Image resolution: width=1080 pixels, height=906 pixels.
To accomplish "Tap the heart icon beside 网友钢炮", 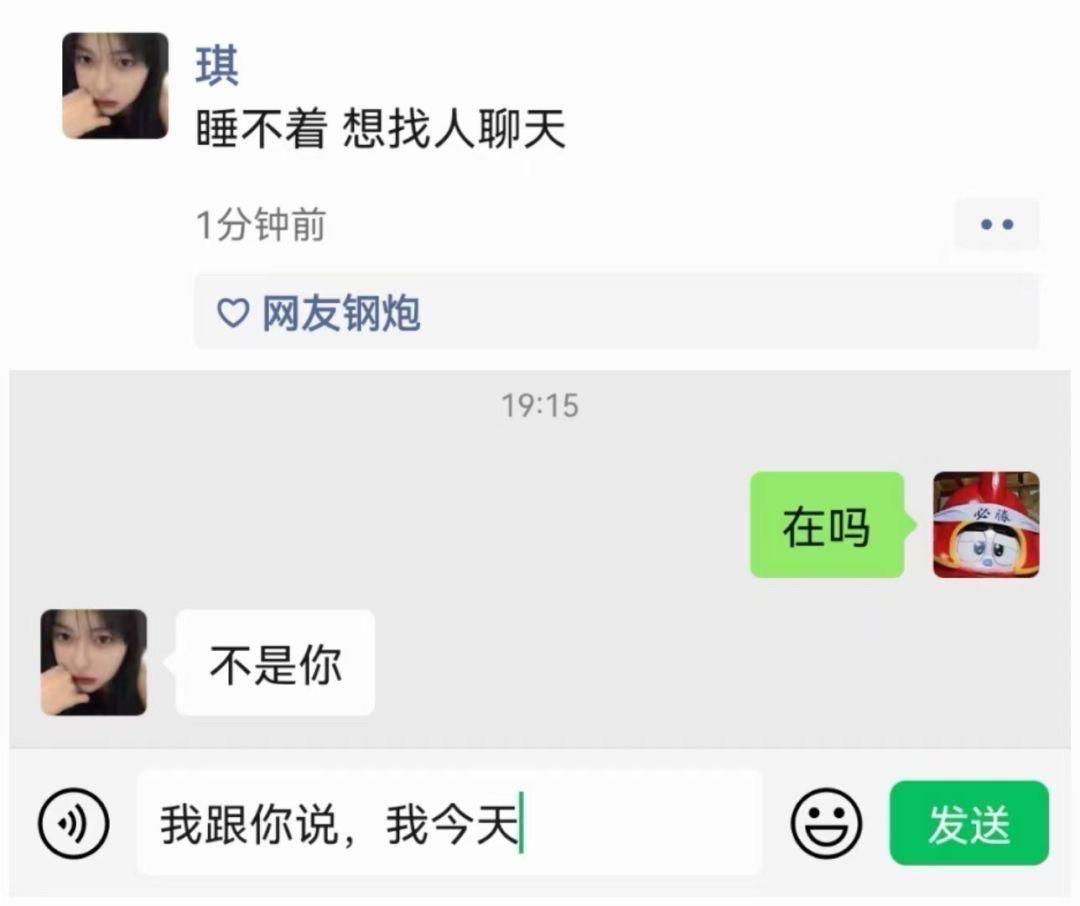I will (x=233, y=313).
